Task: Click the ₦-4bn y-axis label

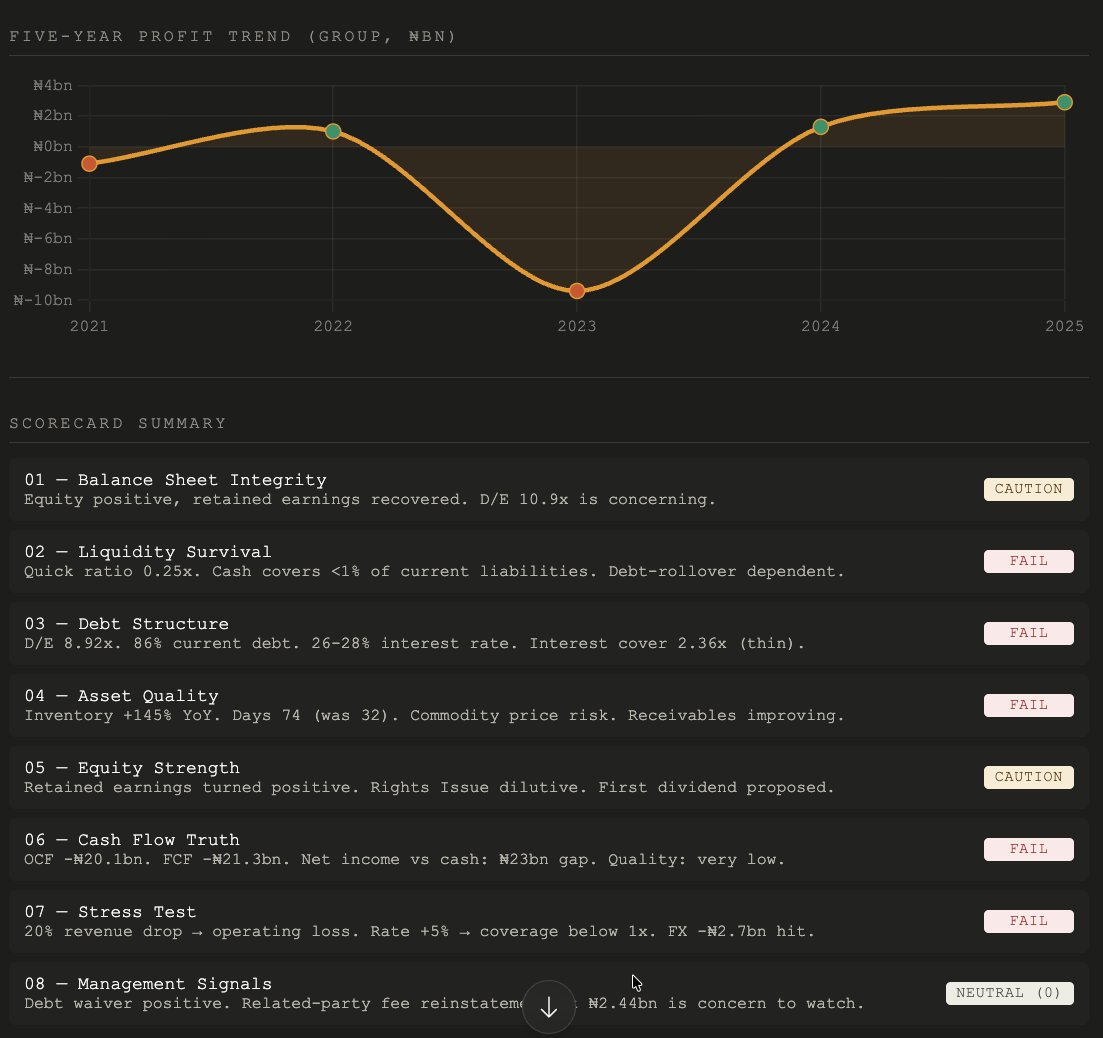Action: (48, 208)
